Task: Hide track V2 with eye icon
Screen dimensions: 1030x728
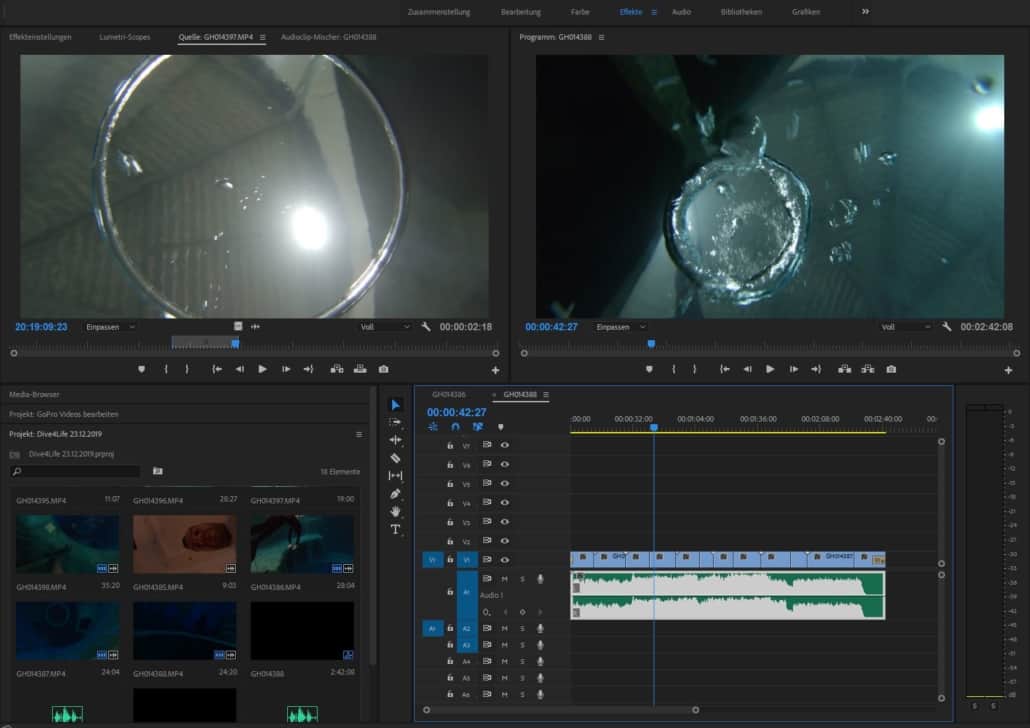Action: [x=504, y=541]
